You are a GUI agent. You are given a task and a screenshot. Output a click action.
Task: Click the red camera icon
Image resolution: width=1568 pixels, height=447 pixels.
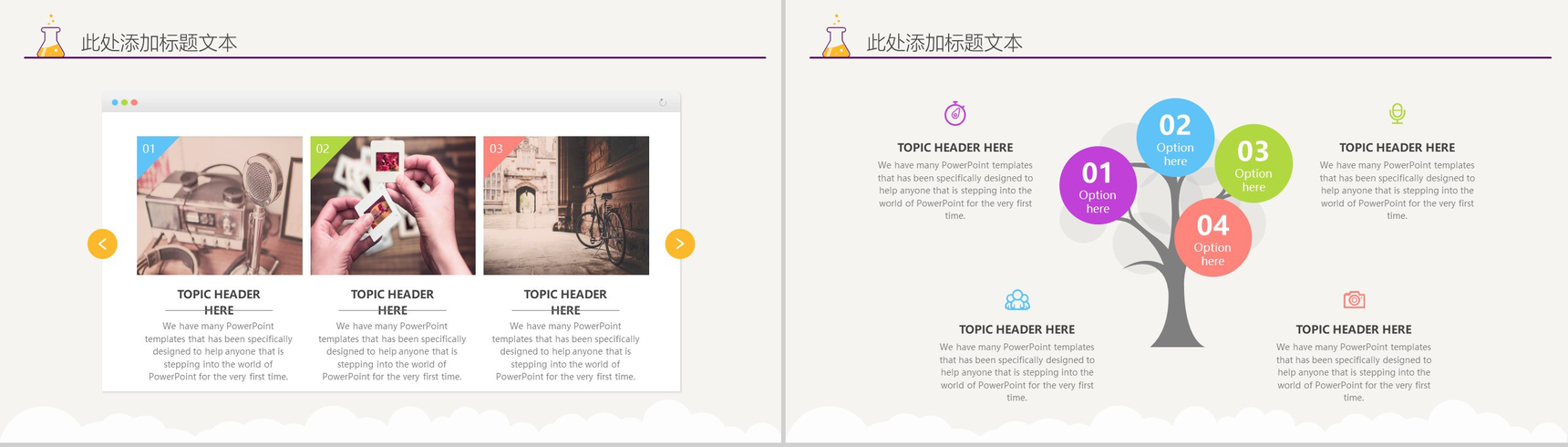[1354, 299]
